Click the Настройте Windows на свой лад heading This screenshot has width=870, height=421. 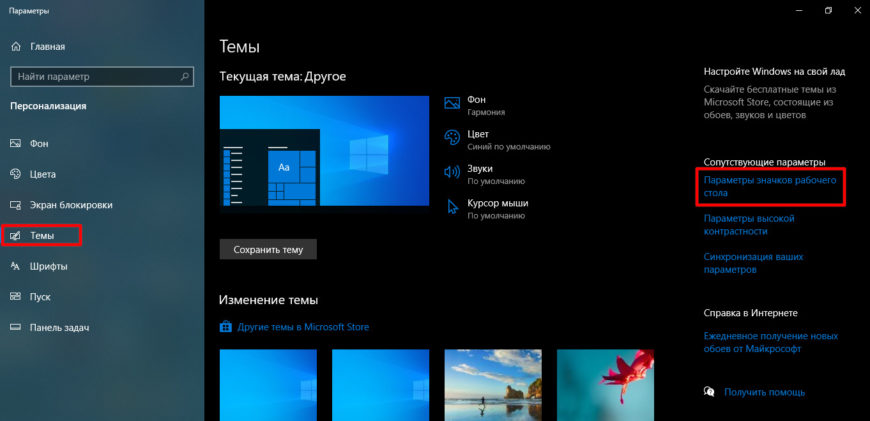774,72
